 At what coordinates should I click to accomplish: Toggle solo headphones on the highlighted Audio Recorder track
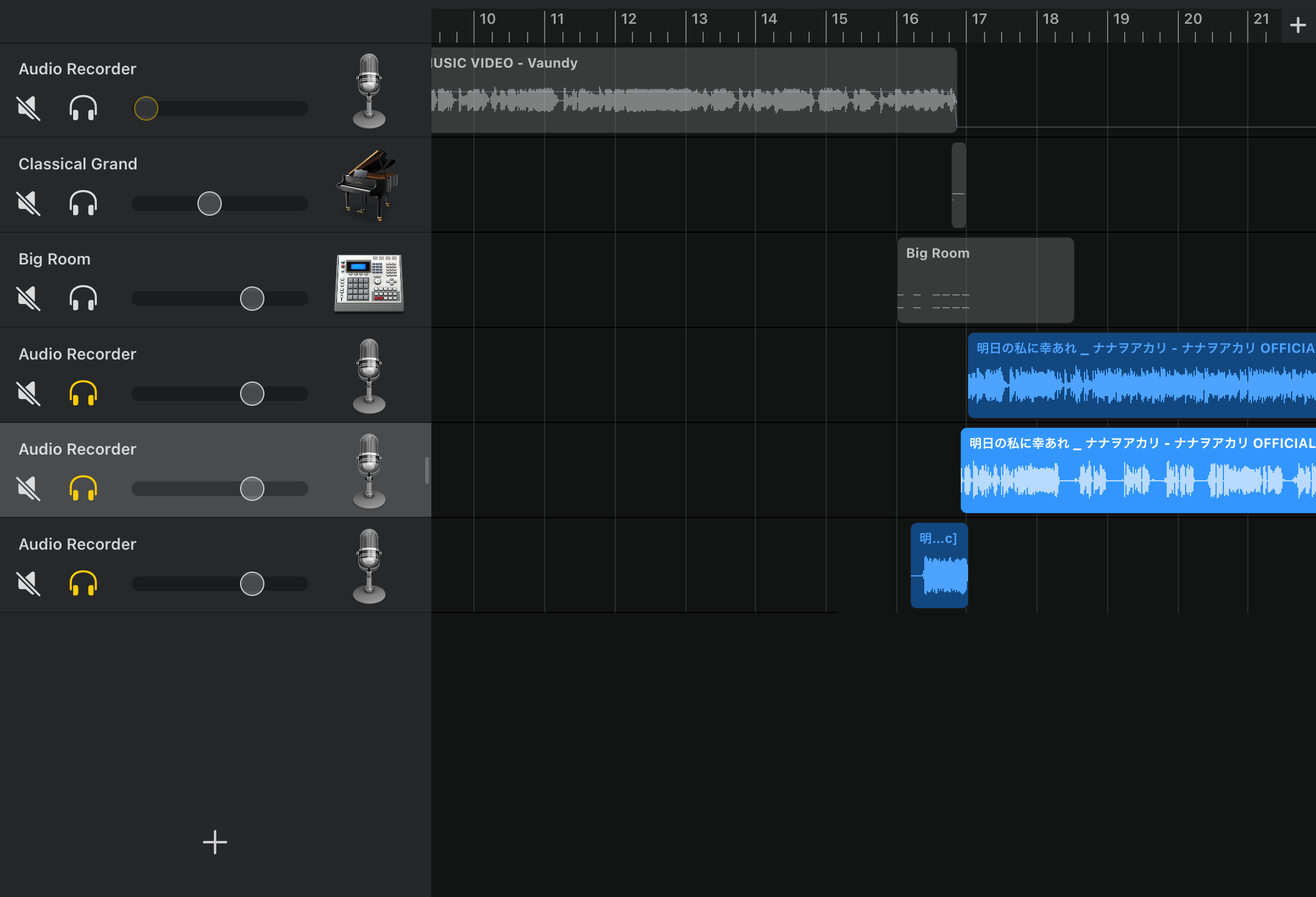pyautogui.click(x=83, y=489)
